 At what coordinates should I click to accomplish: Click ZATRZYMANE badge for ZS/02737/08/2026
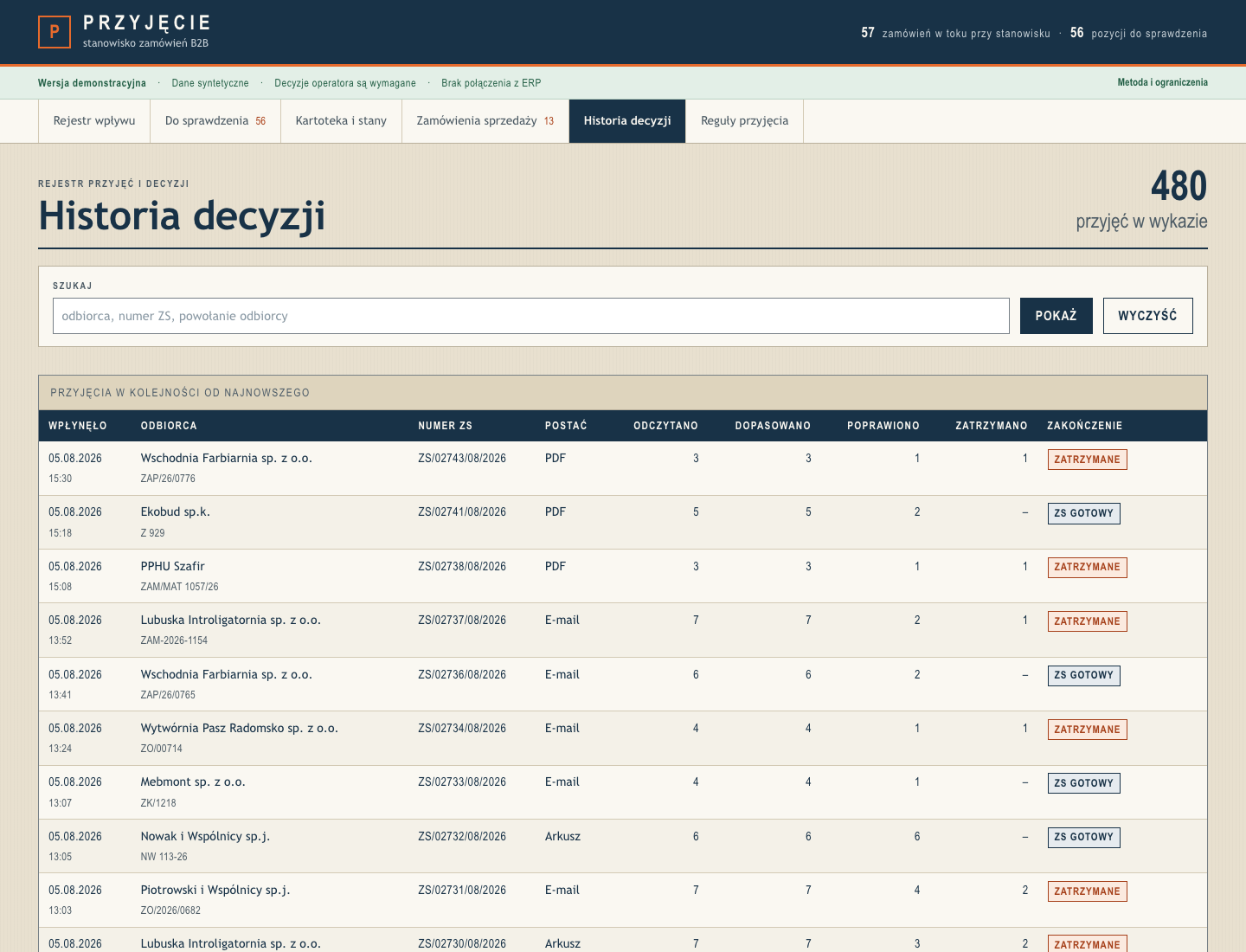click(1087, 621)
